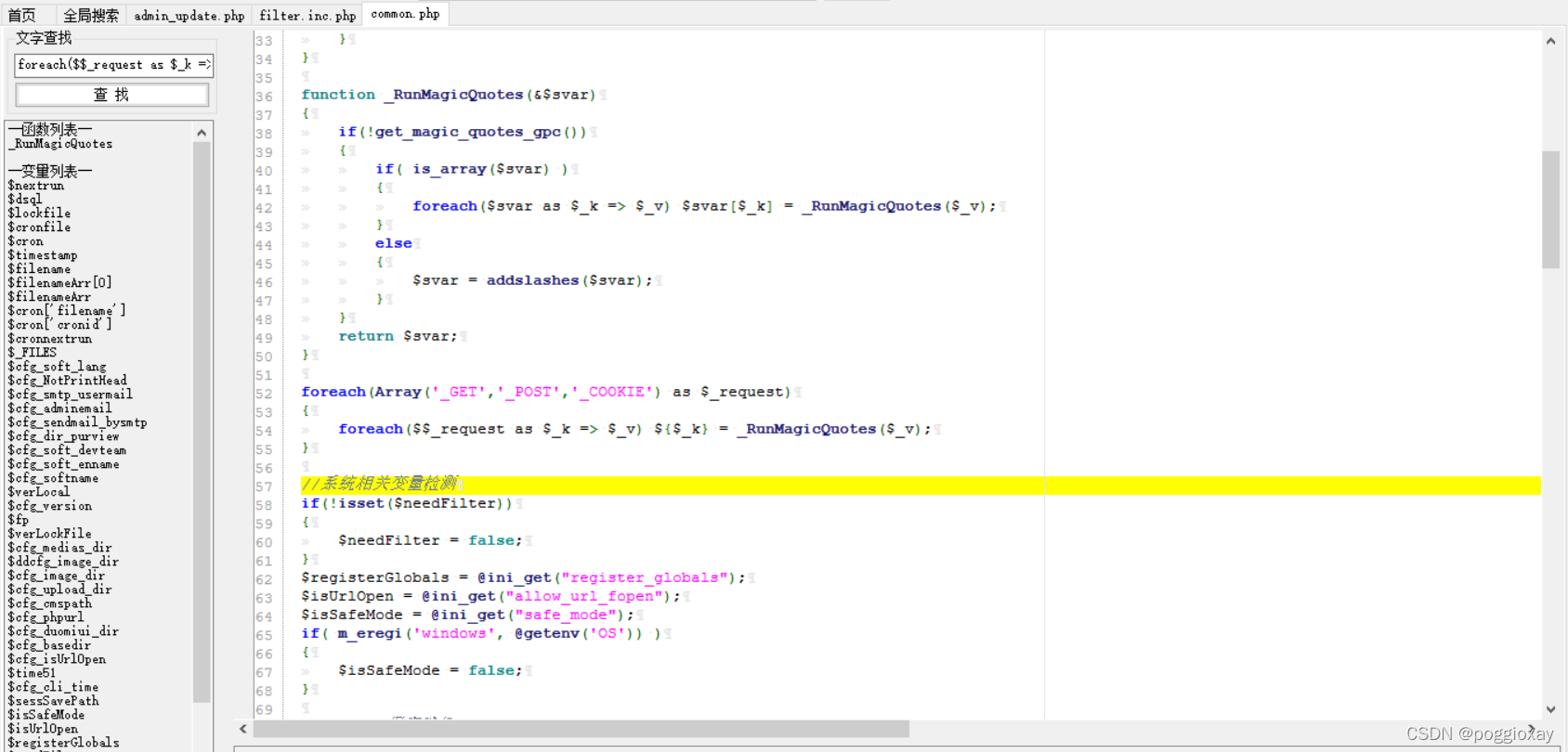
Task: Select $timestamp variable entry
Action: pos(43,255)
